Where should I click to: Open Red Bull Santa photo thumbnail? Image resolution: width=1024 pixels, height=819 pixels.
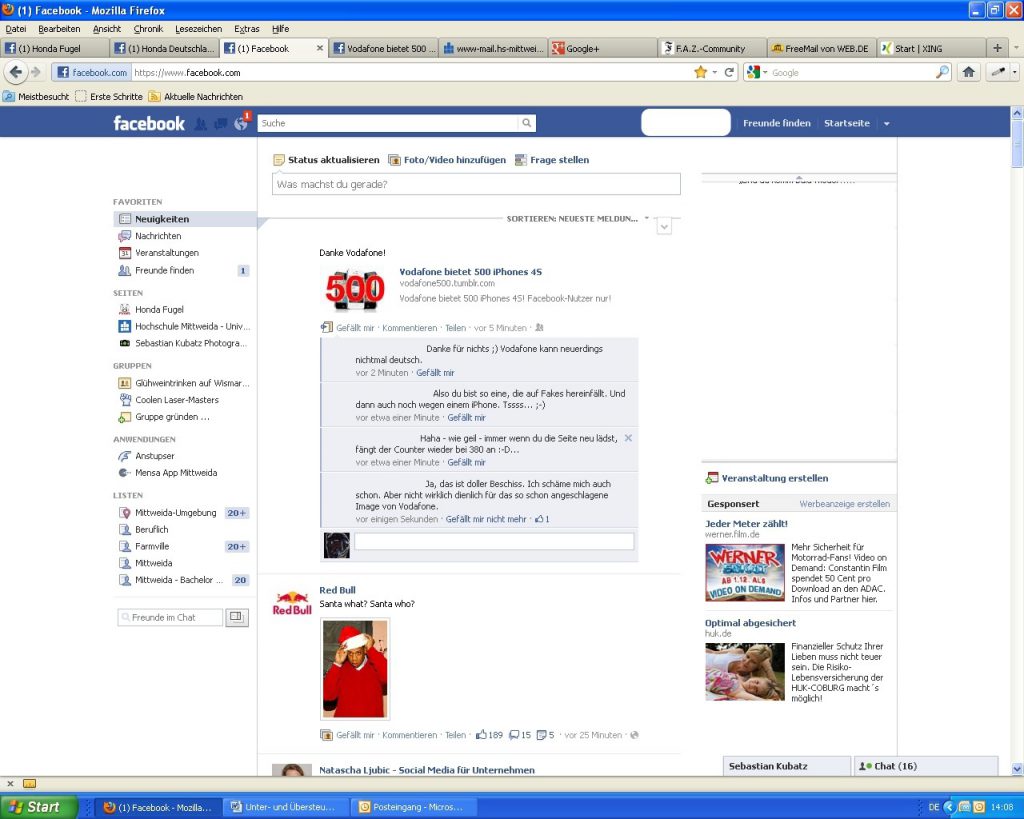coord(355,668)
